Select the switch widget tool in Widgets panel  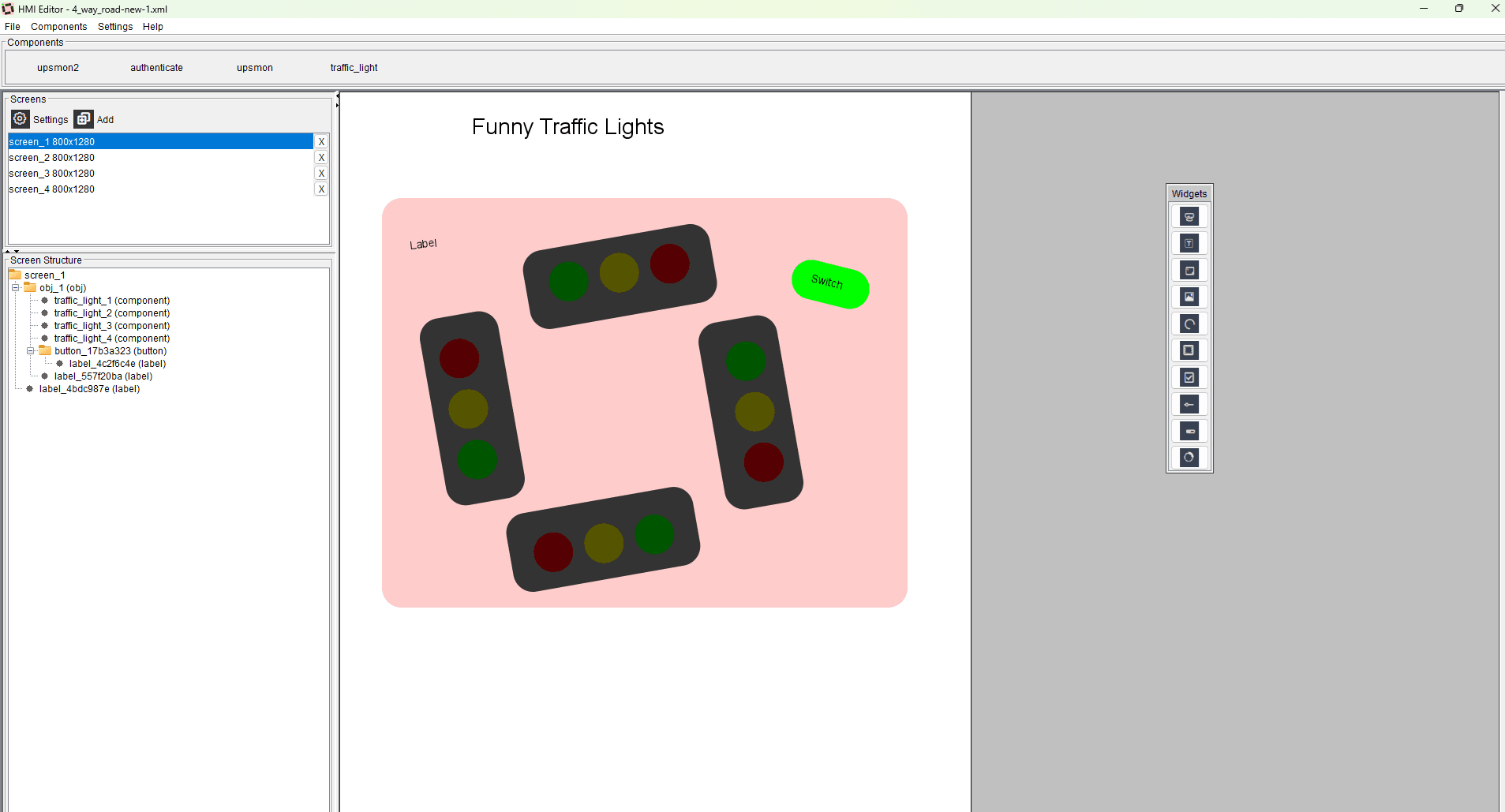1190,216
